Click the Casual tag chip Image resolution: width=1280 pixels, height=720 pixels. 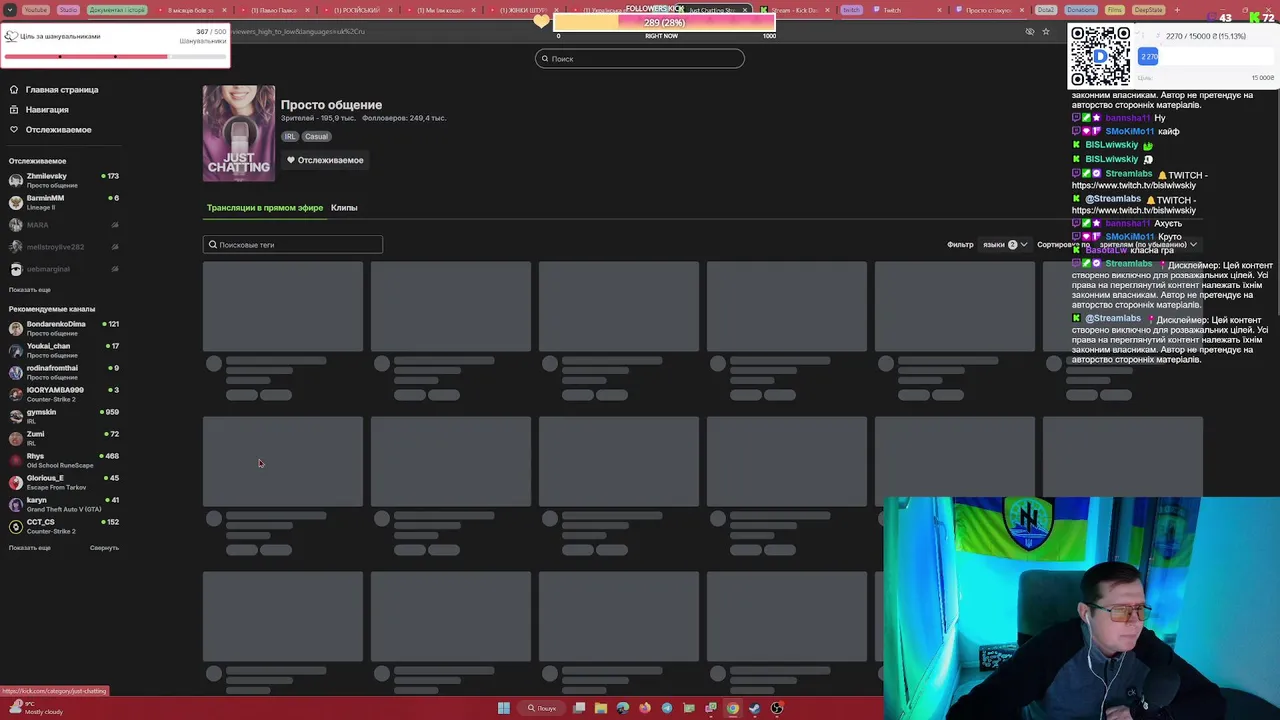[x=316, y=137]
